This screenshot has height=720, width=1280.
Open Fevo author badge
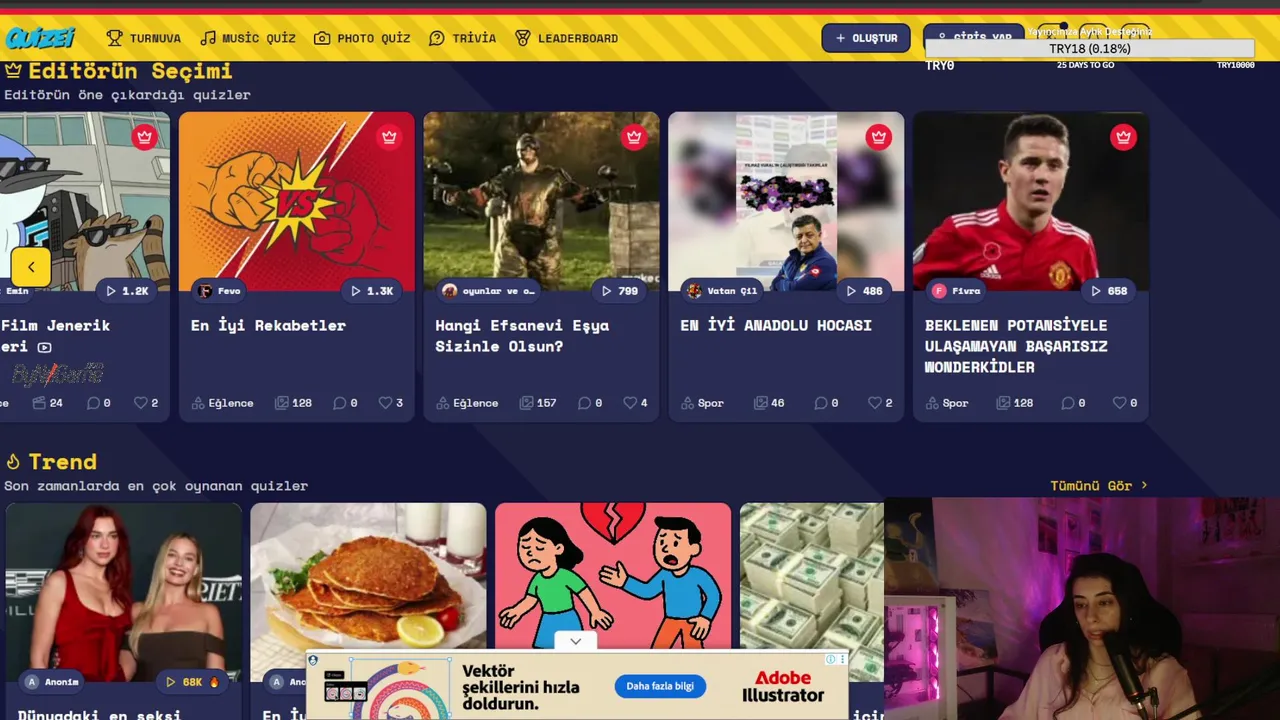(219, 291)
